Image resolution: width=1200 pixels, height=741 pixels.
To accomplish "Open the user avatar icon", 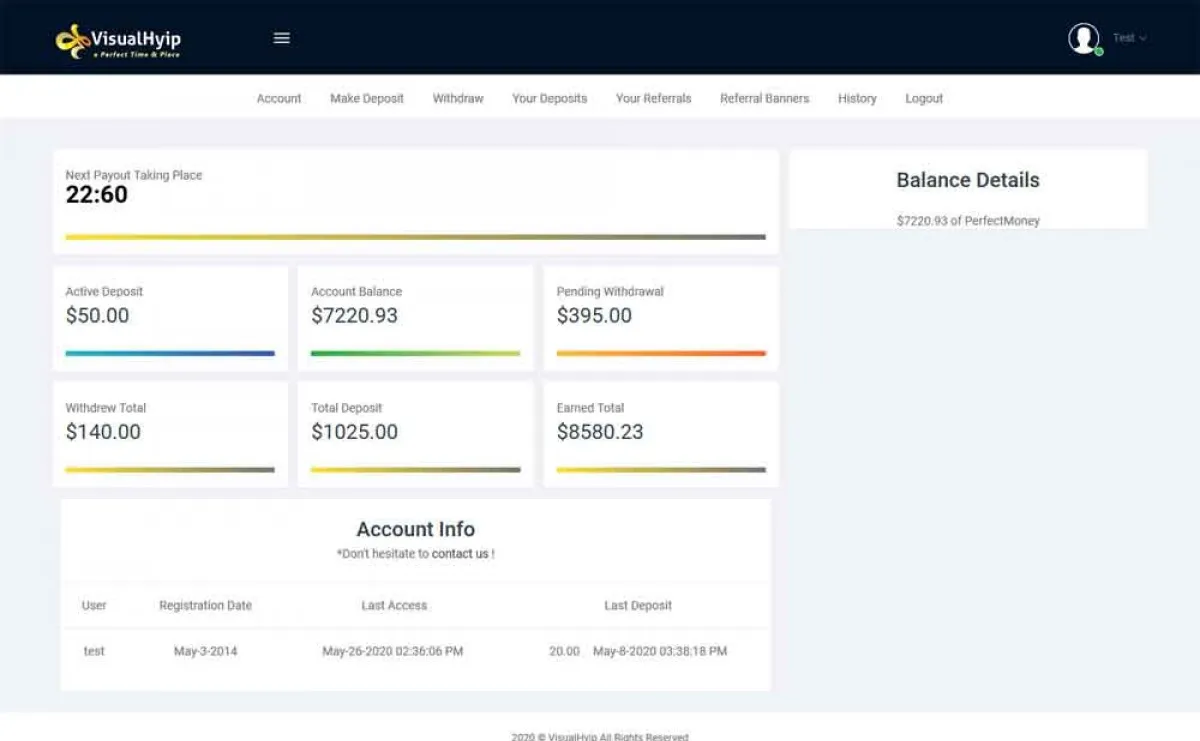I will tap(1084, 39).
